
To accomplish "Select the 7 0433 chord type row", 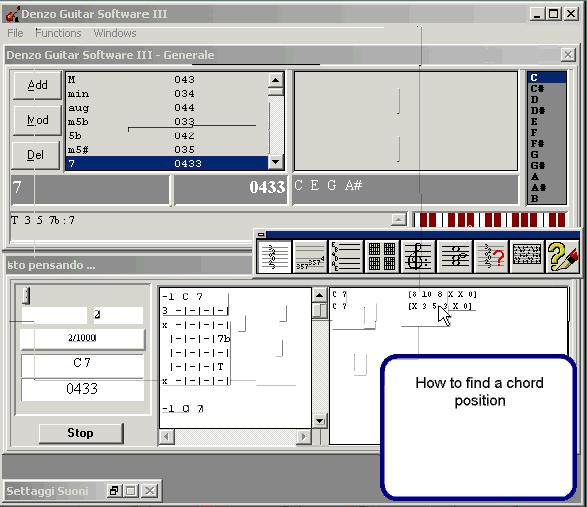I will point(167,164).
